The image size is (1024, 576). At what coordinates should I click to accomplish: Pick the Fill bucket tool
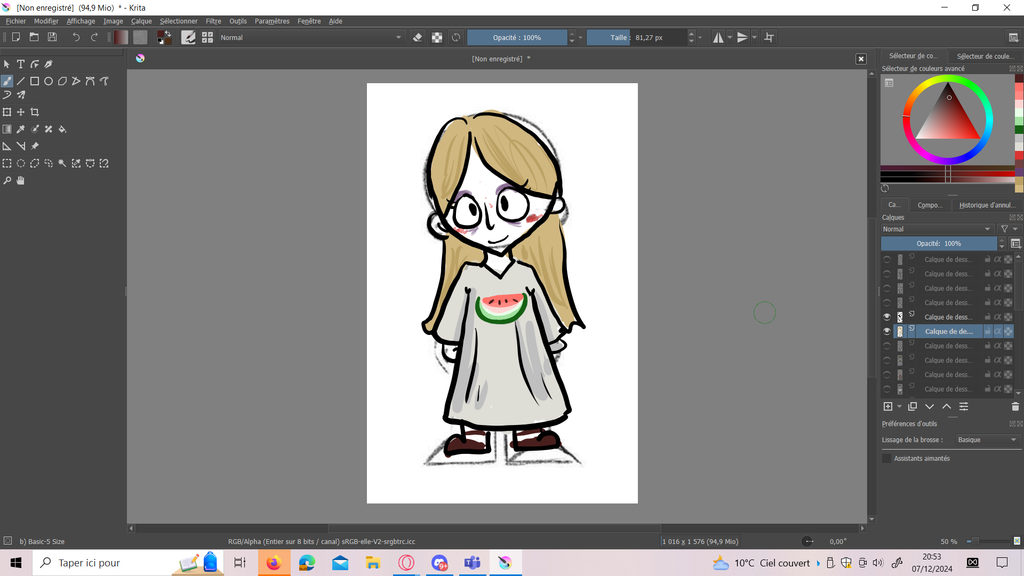pyautogui.click(x=62, y=129)
